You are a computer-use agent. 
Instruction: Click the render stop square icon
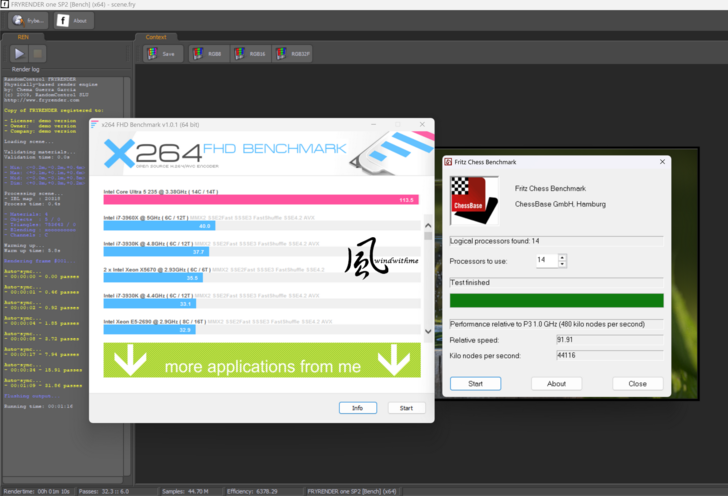(37, 54)
